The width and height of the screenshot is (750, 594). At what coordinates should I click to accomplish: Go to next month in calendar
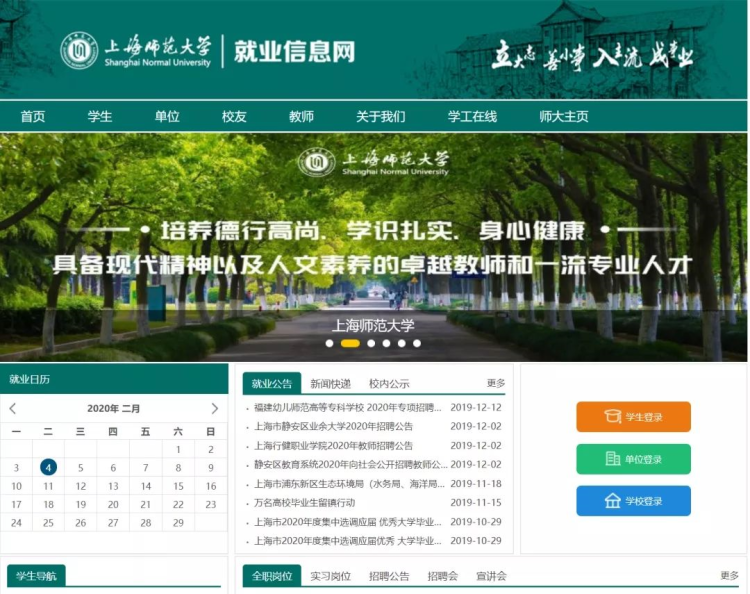(215, 408)
